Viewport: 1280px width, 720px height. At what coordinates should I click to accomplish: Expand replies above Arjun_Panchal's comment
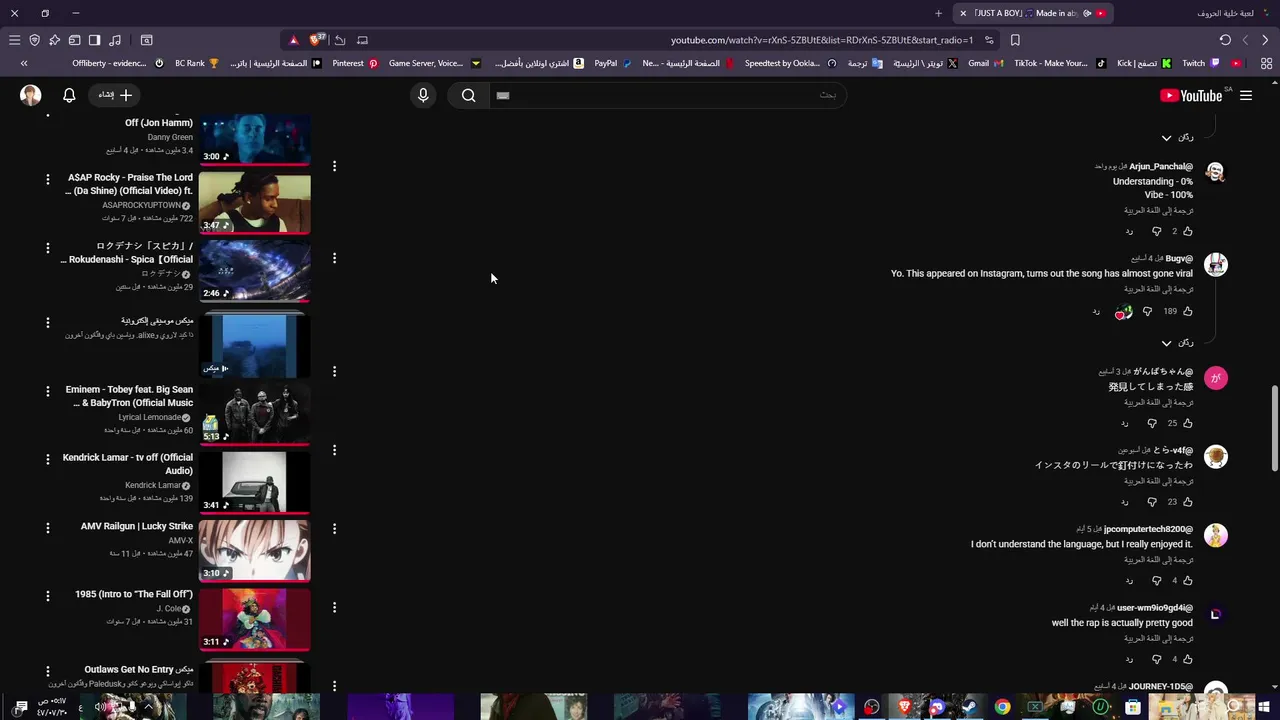click(1177, 137)
